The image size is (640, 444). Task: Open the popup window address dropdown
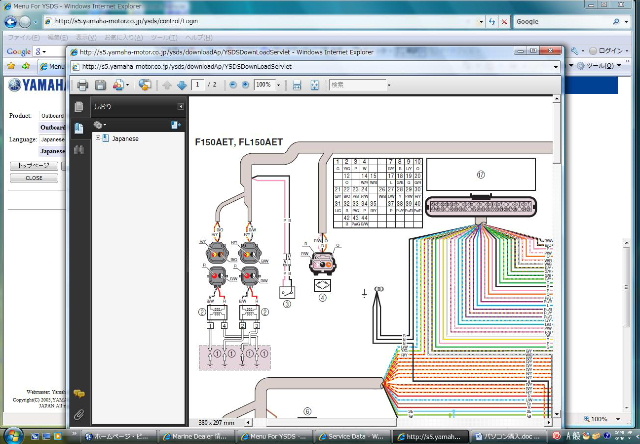click(x=556, y=67)
